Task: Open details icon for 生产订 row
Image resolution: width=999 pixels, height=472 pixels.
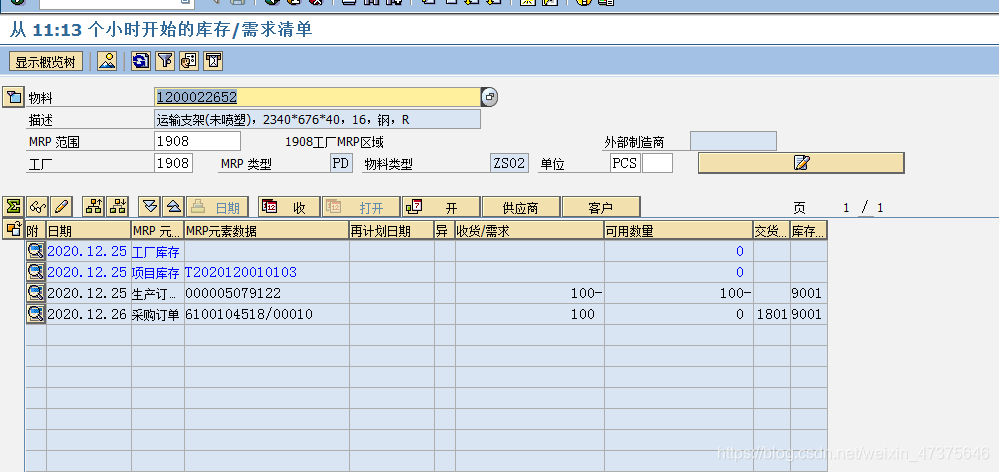Action: coord(36,293)
